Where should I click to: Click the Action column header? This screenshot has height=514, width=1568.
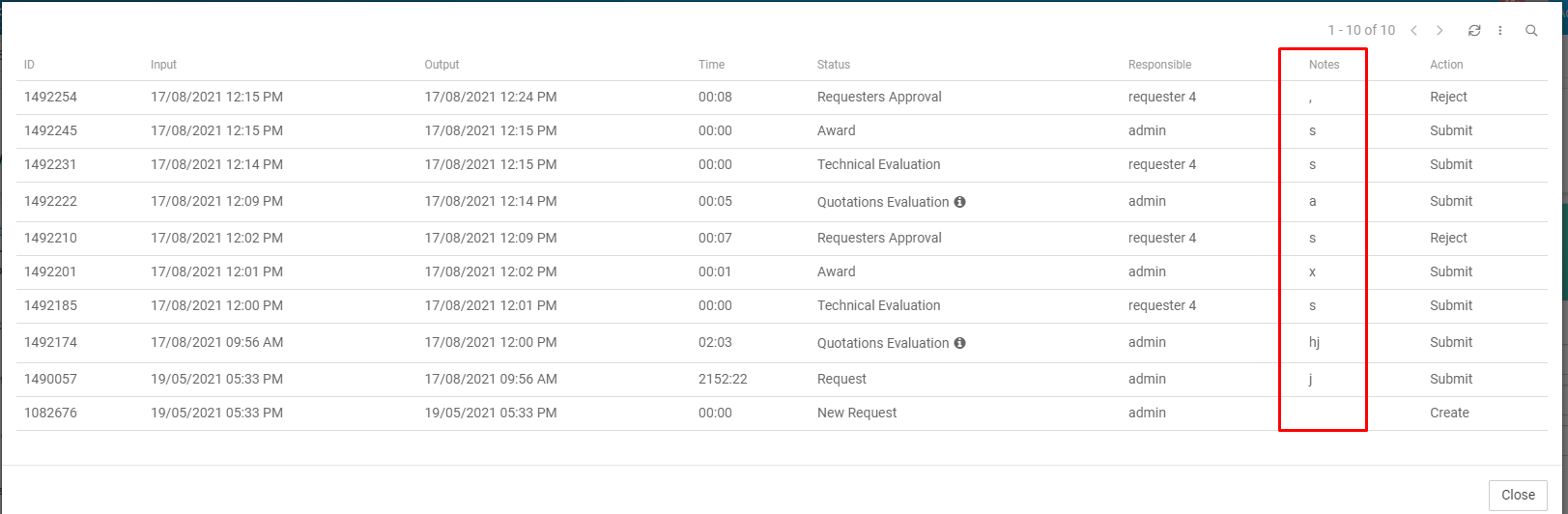(1446, 65)
